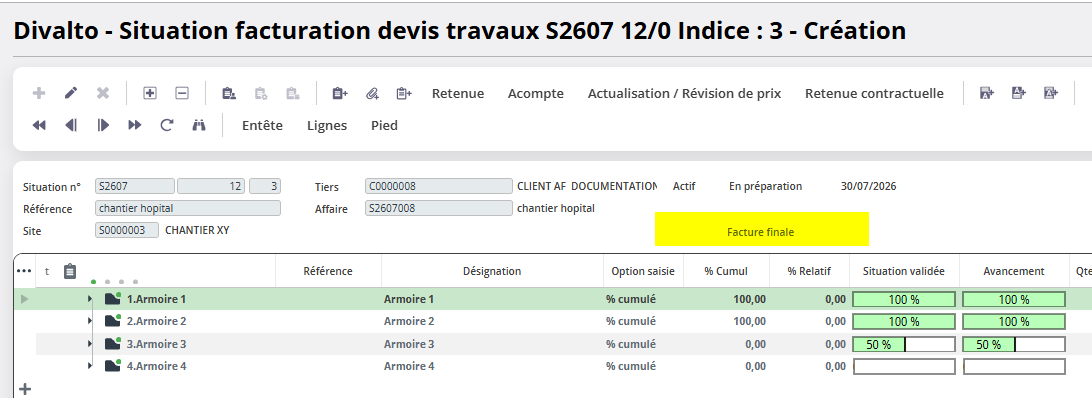Click the Situation validée column header
Screen dimensions: 1092x398
pyautogui.click(x=904, y=271)
